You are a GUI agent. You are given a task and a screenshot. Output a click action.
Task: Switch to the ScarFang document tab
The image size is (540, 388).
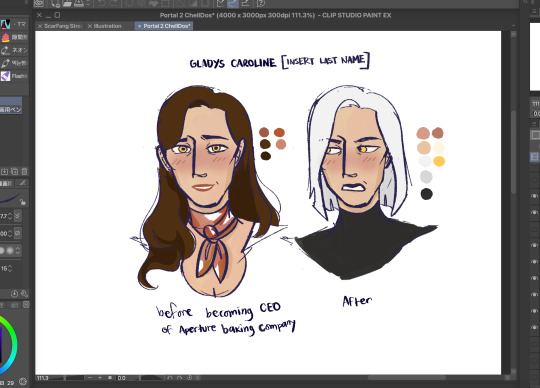point(60,26)
